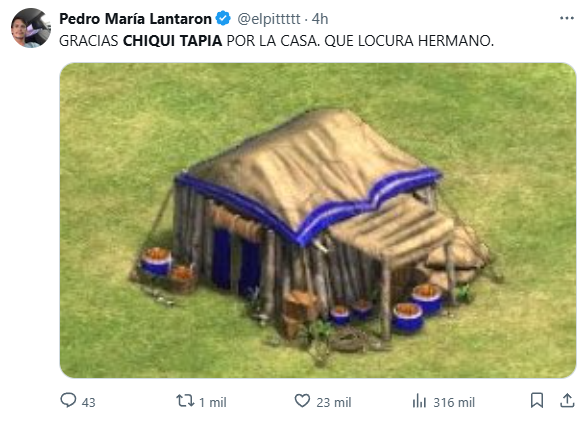The width and height of the screenshot is (588, 421).
Task: Click the Pedro María Lantaron display name
Action: (135, 19)
